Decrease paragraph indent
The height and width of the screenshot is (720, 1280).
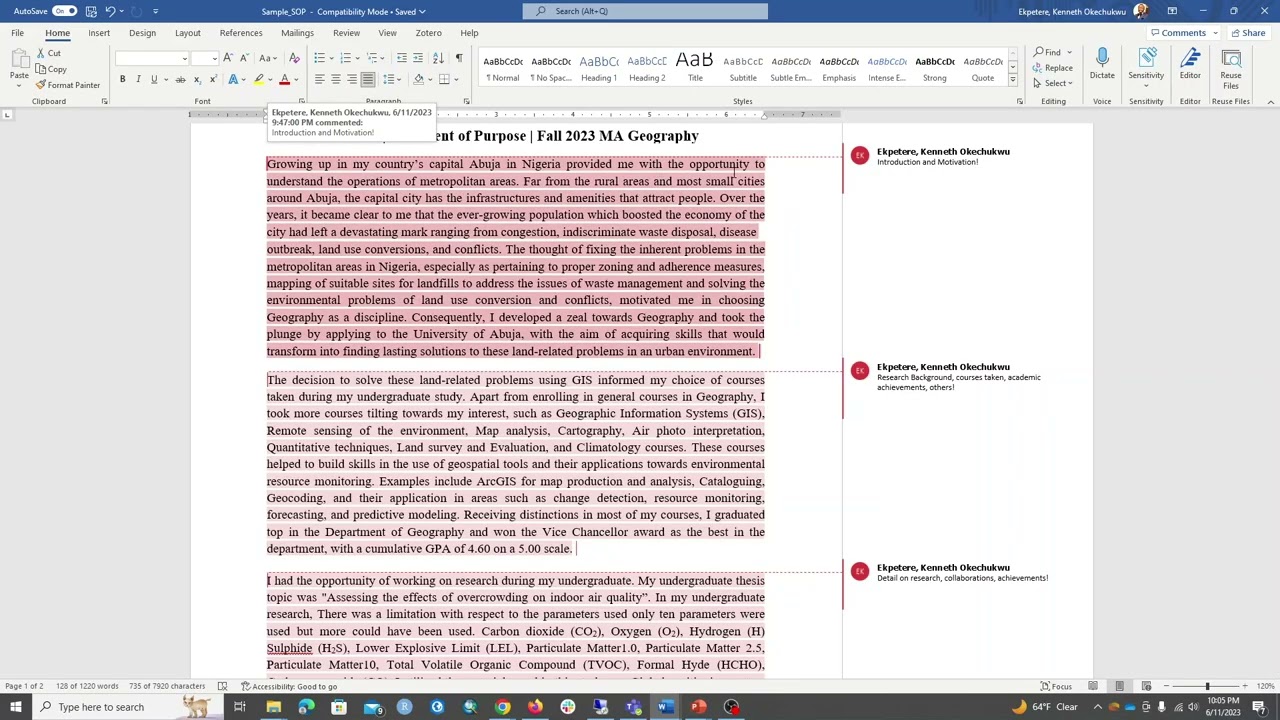click(x=402, y=58)
